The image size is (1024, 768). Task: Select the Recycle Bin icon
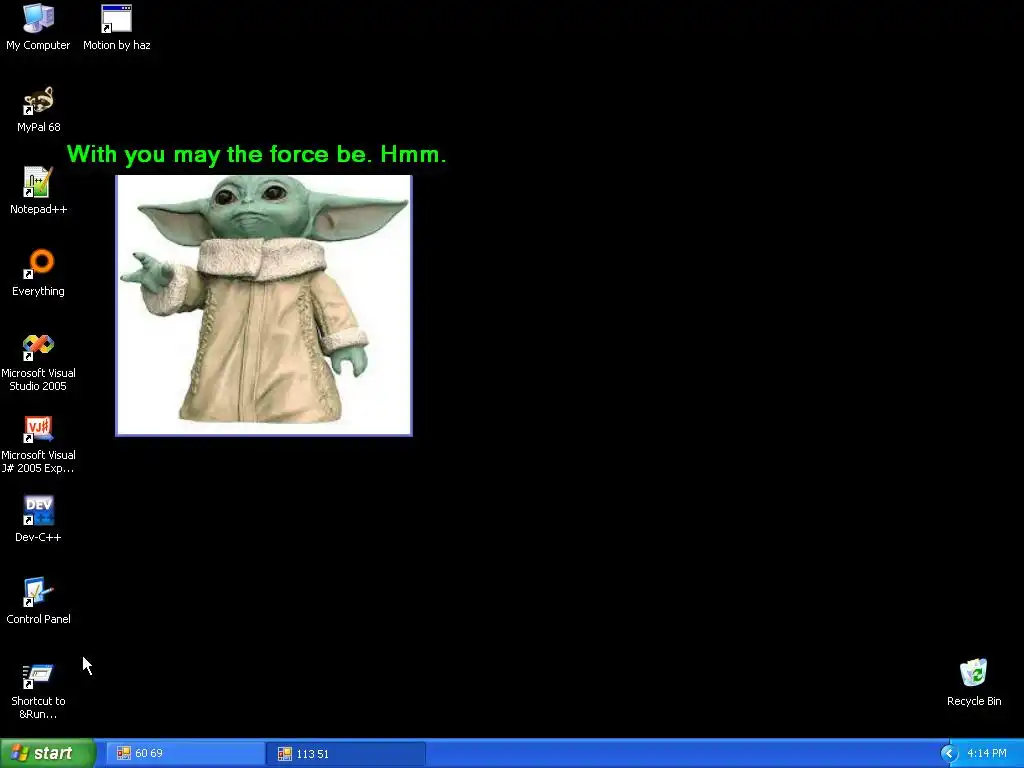974,673
